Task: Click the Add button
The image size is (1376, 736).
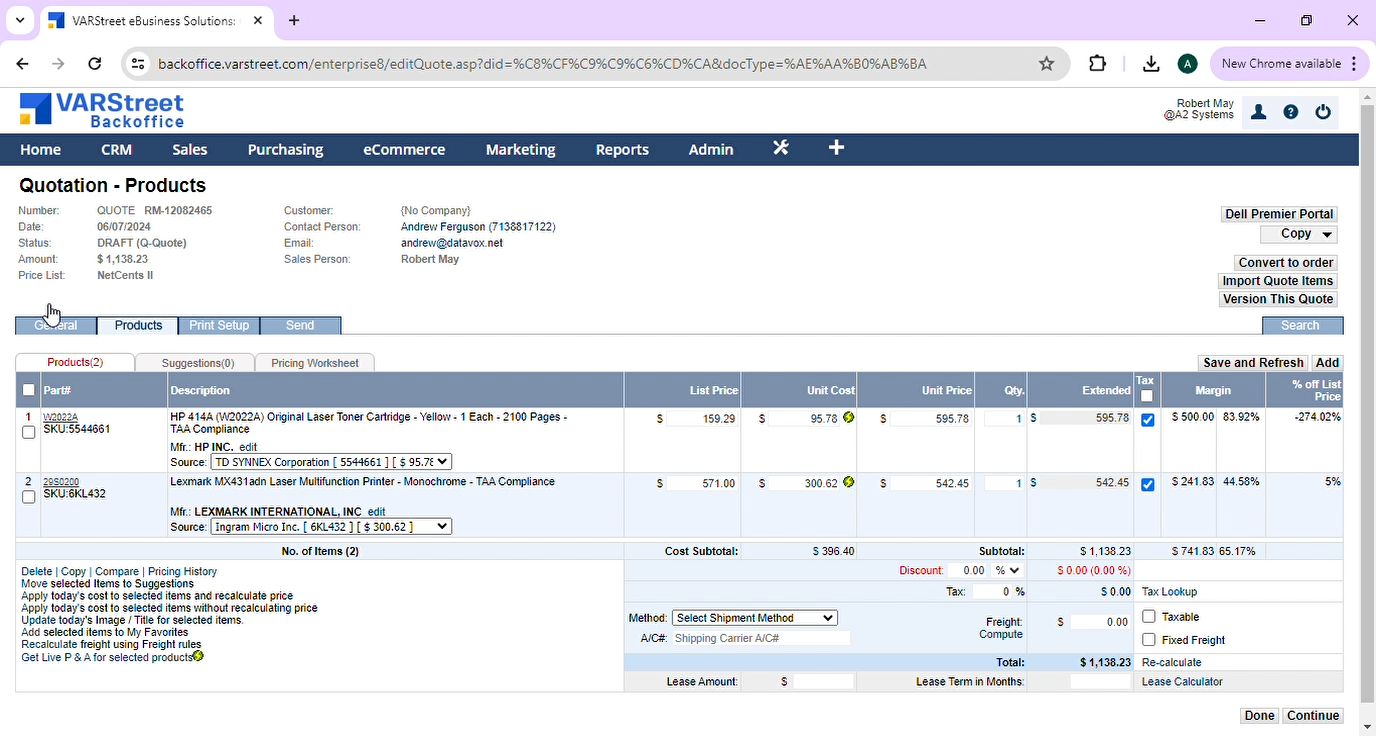Action: click(1327, 363)
